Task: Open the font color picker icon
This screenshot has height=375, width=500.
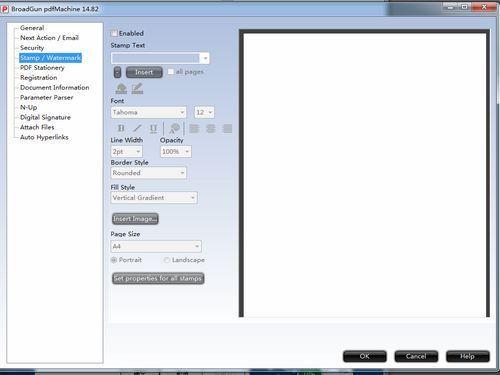Action: click(174, 128)
